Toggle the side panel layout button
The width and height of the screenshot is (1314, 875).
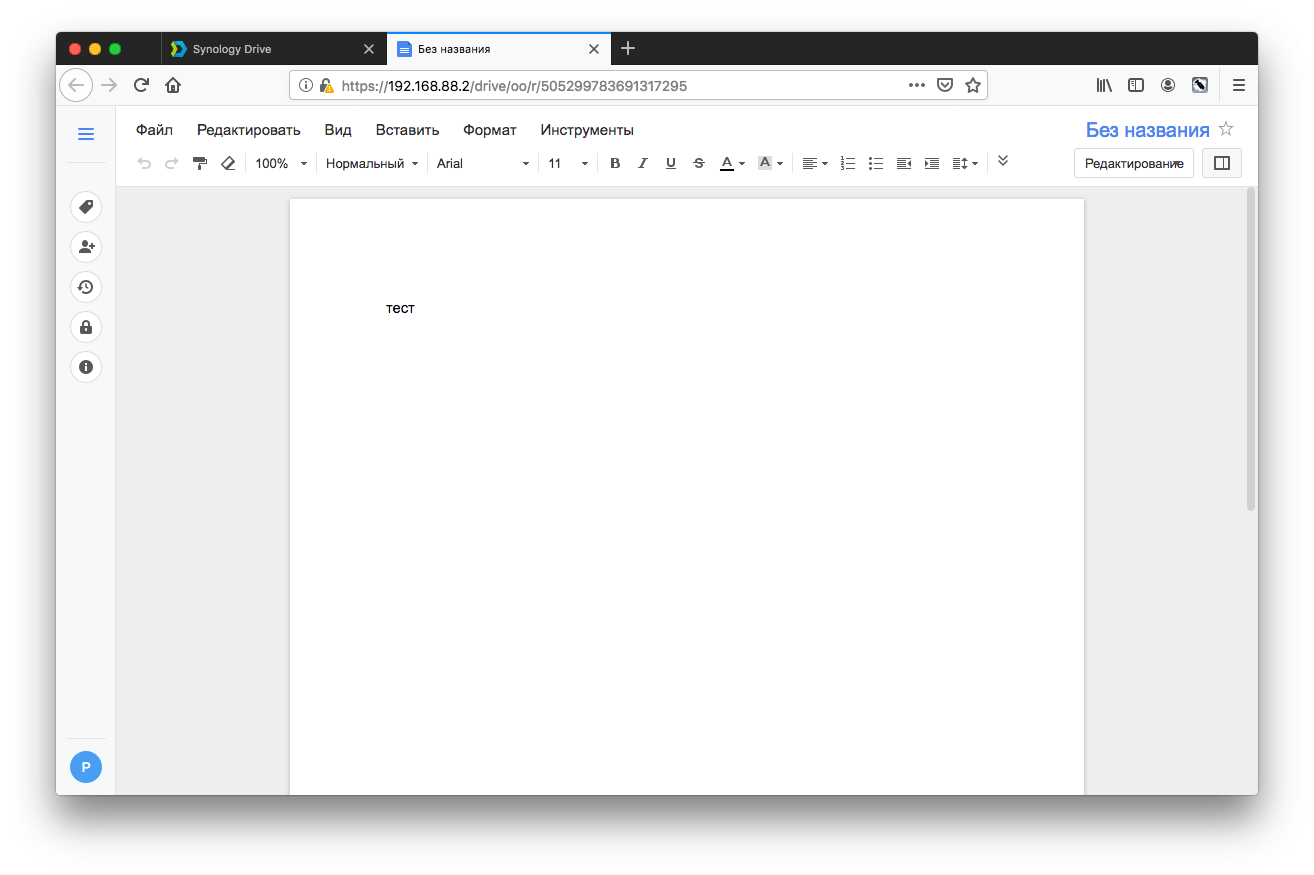pyautogui.click(x=1221, y=163)
